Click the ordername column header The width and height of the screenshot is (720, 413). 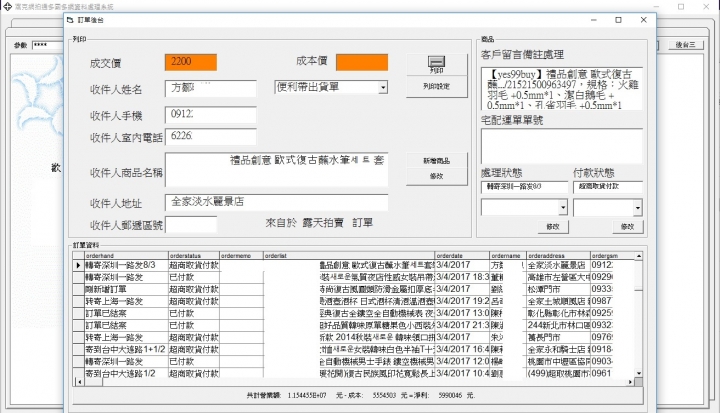click(x=507, y=255)
